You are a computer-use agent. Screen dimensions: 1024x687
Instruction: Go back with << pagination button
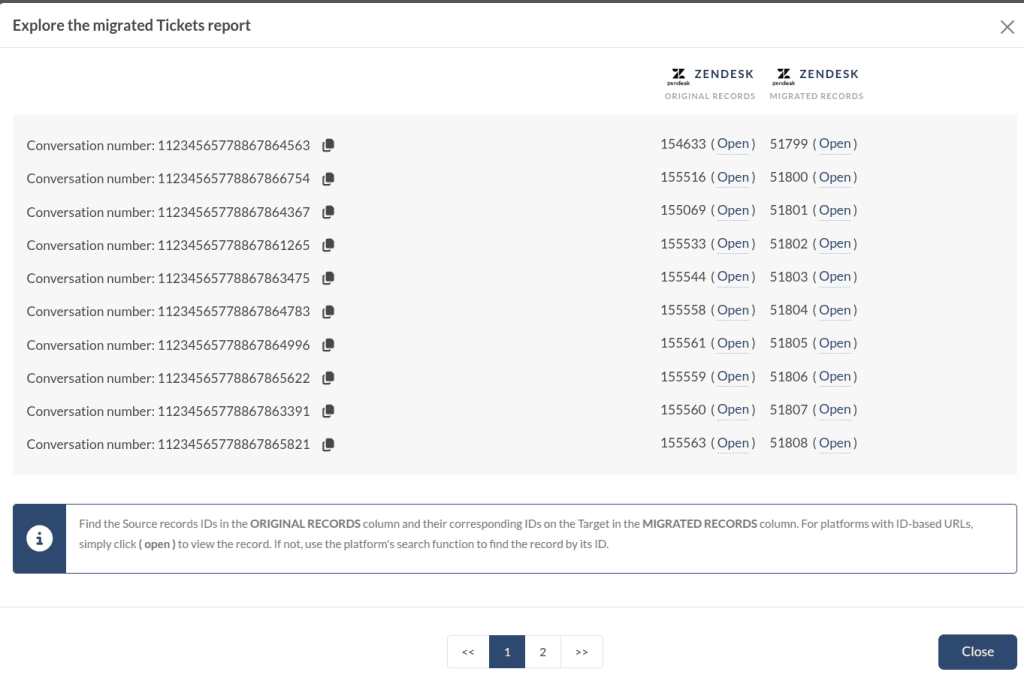point(468,652)
